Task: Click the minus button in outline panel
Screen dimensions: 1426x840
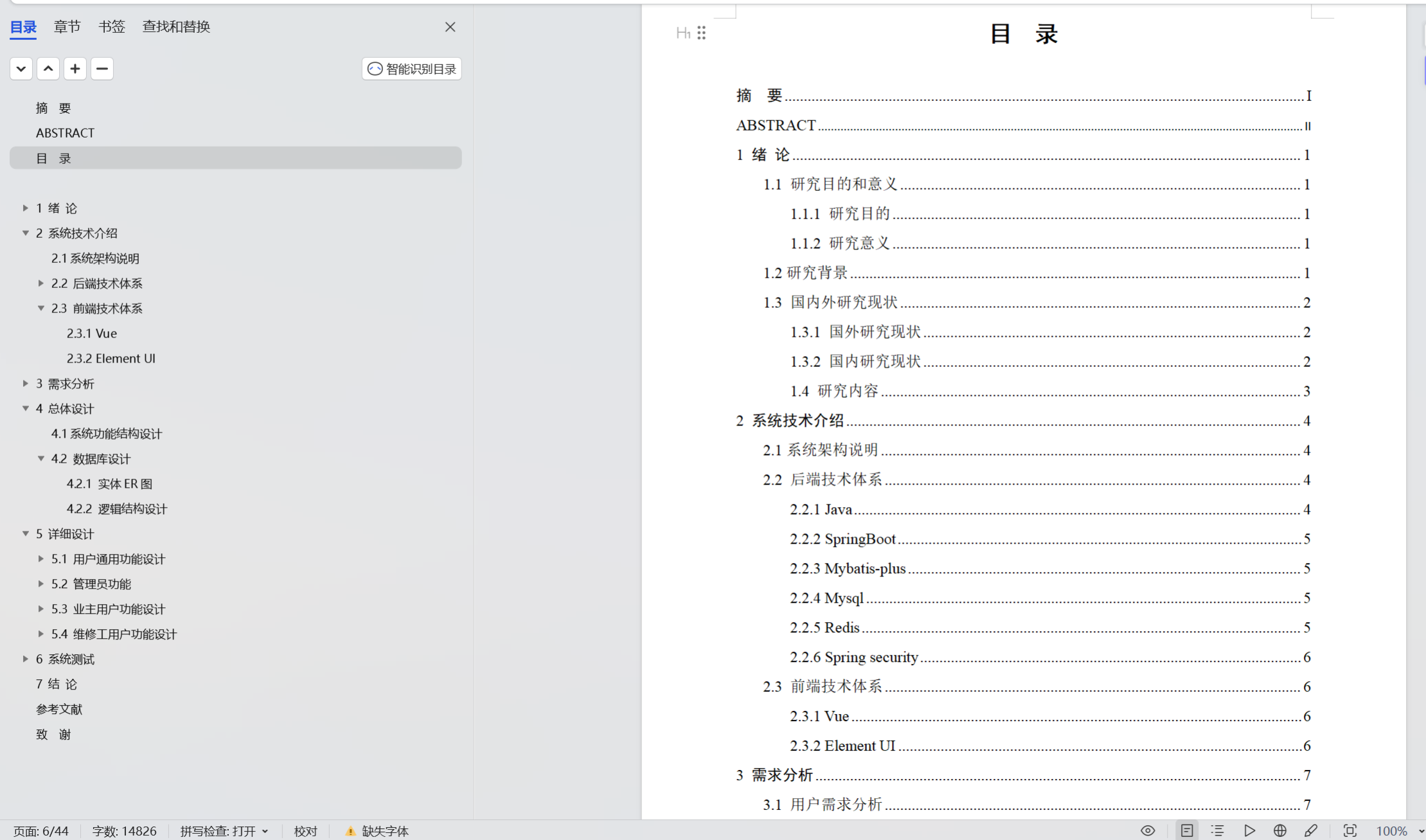Action: click(102, 69)
